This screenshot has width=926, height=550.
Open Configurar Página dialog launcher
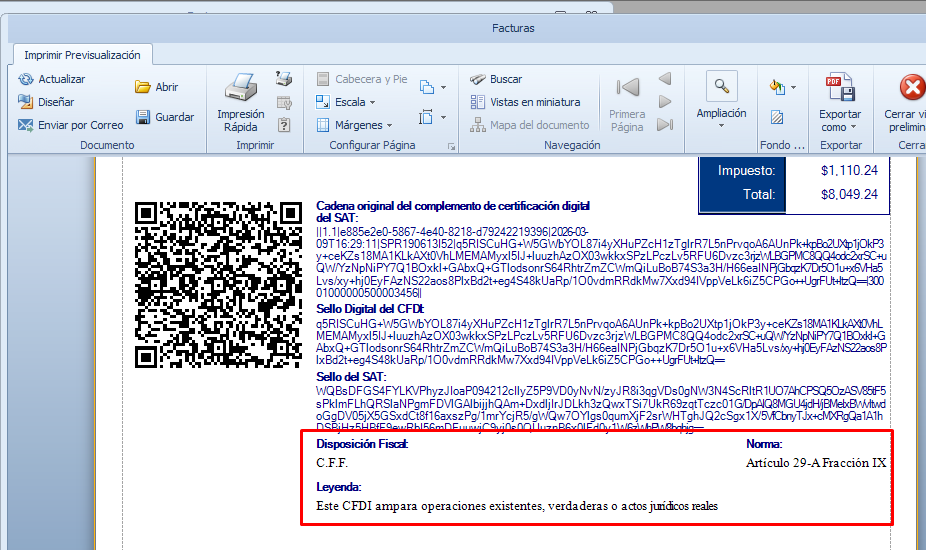tap(452, 146)
